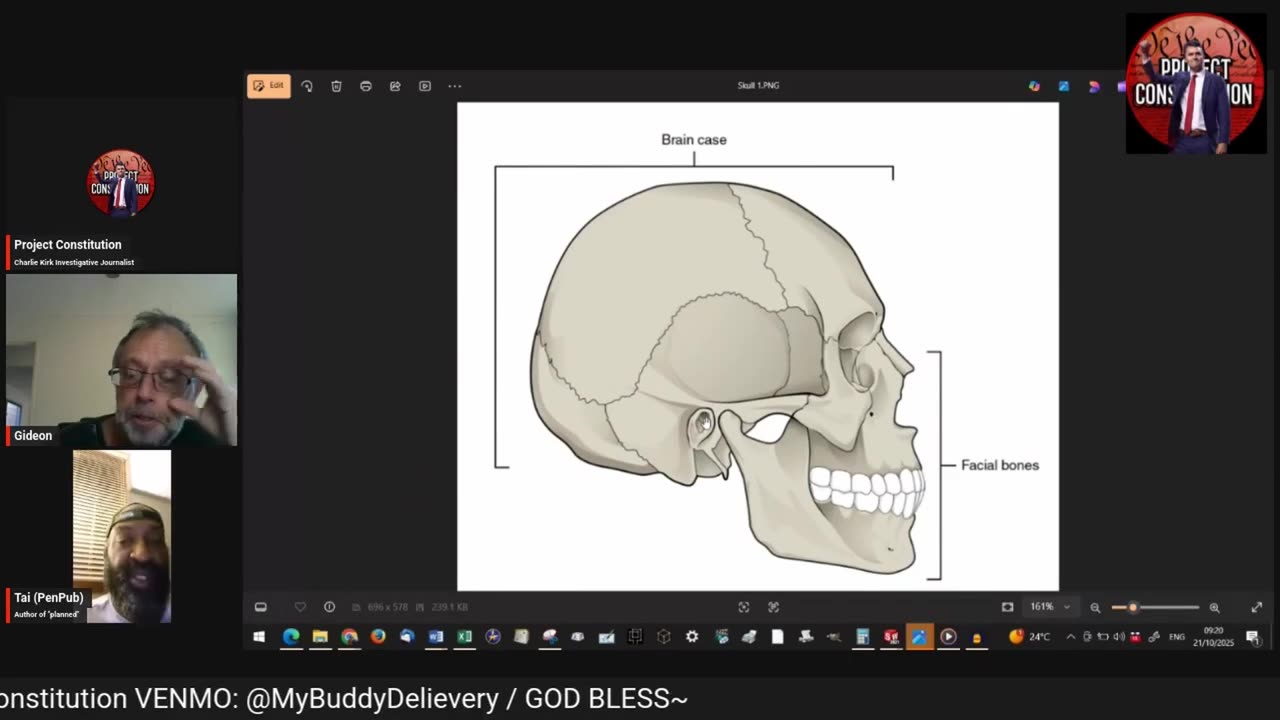Open File Explorer from the taskbar

(x=320, y=637)
